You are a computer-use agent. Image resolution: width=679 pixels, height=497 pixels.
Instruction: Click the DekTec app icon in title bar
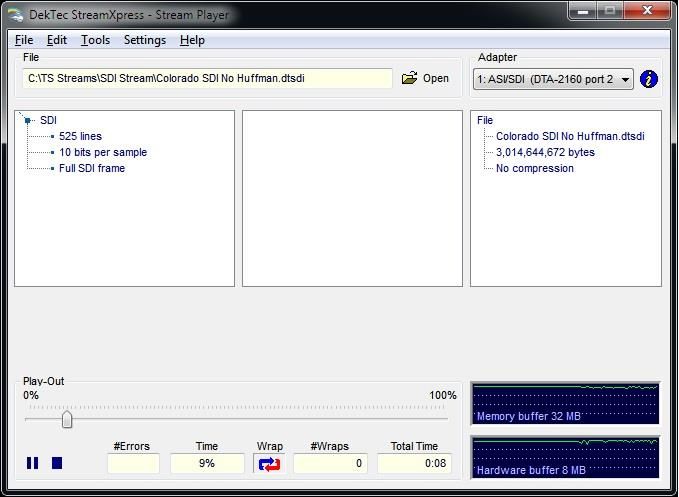(x=16, y=14)
